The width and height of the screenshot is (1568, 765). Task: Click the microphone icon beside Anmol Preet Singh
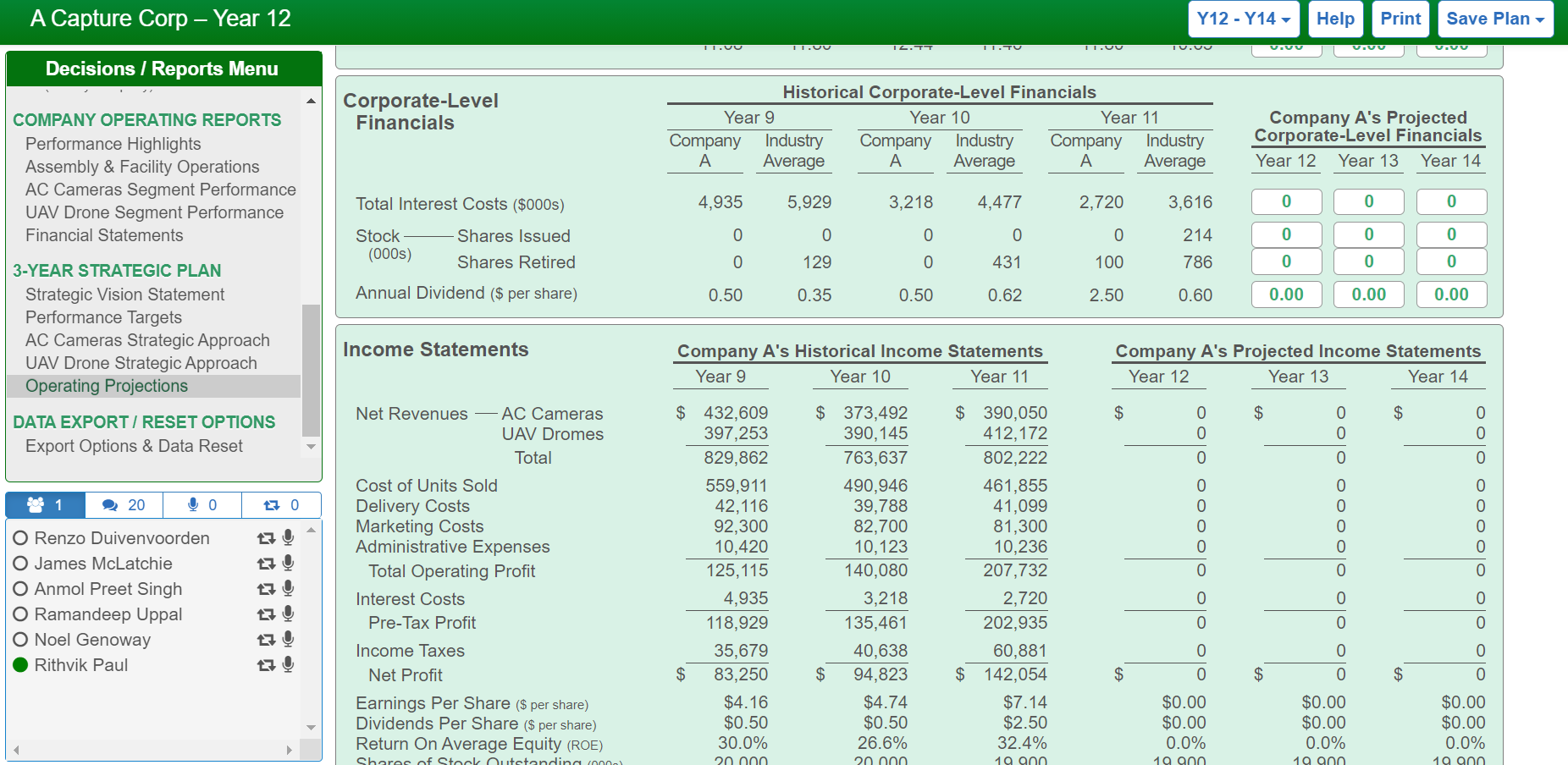(x=288, y=588)
